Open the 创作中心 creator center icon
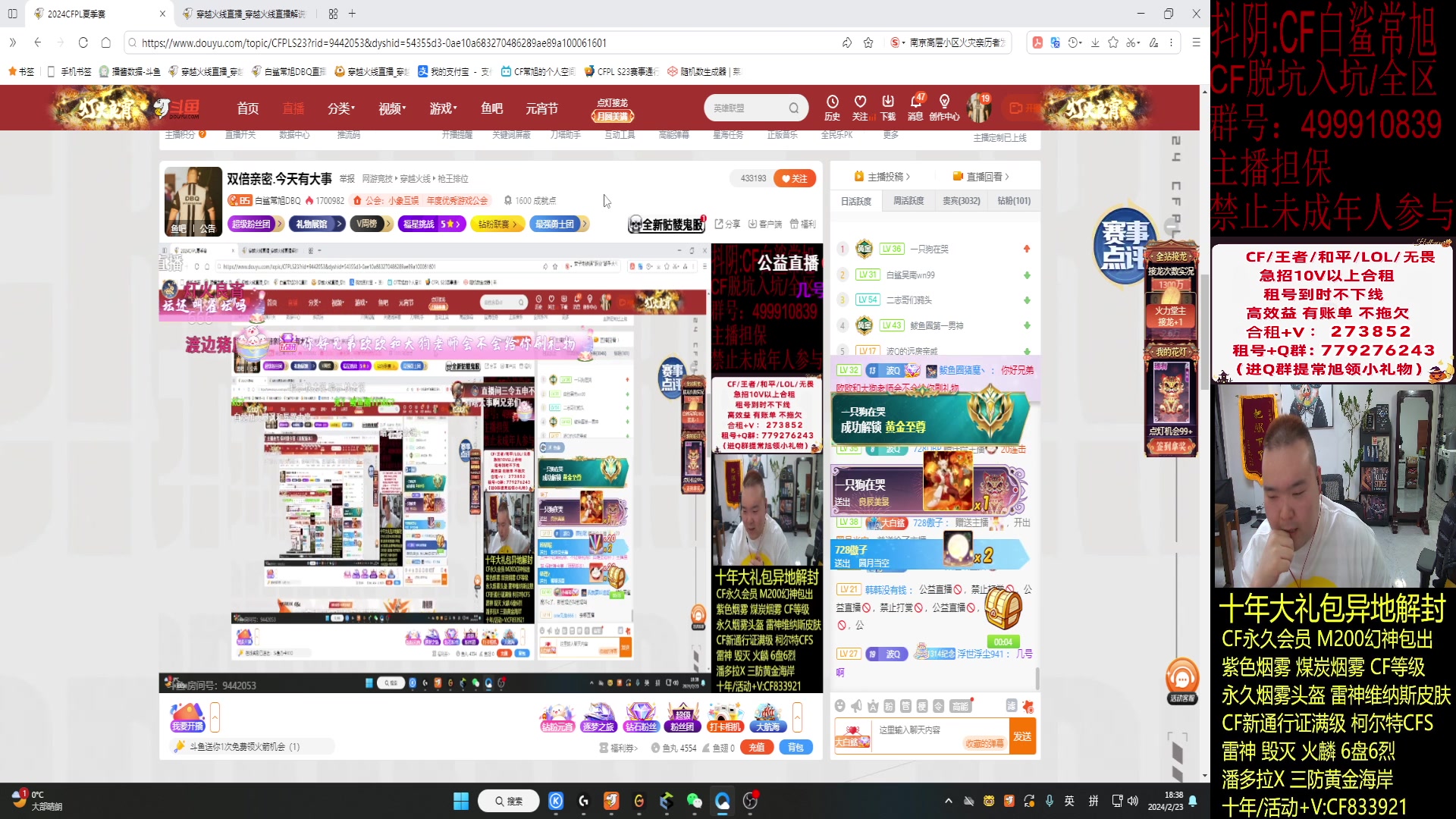This screenshot has width=1456, height=819. click(x=944, y=108)
